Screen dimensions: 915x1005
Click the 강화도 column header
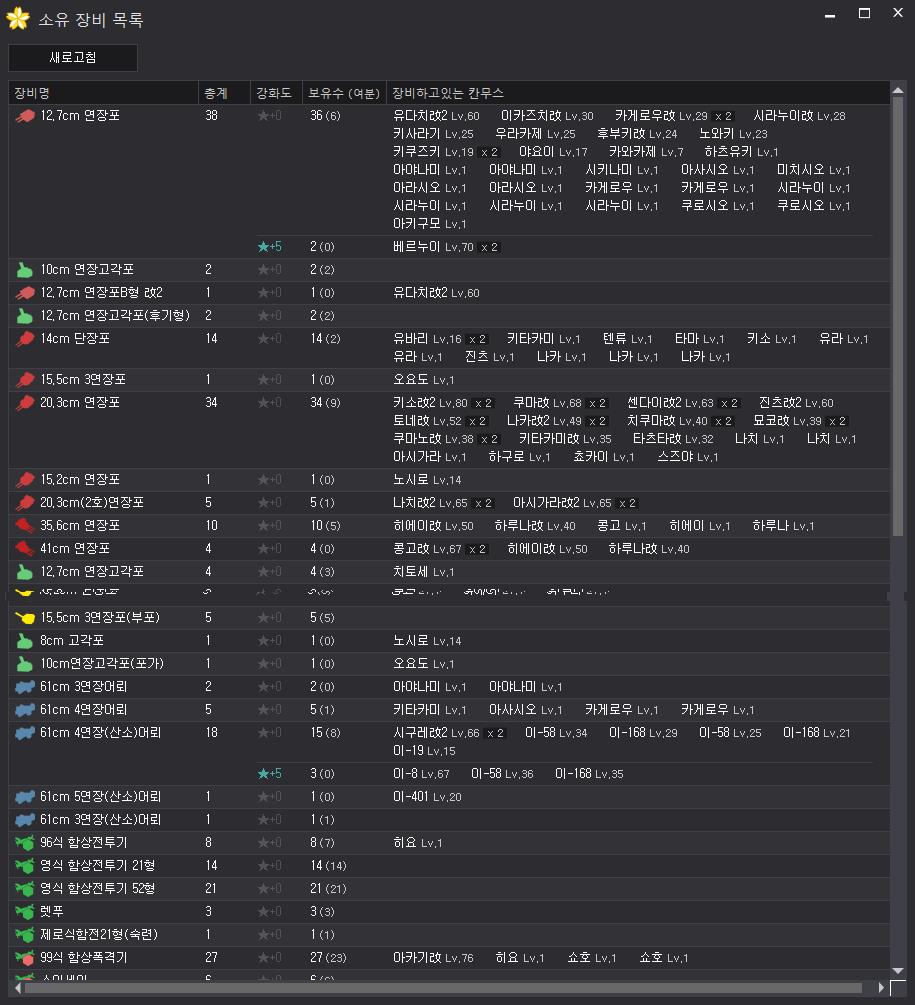275,93
